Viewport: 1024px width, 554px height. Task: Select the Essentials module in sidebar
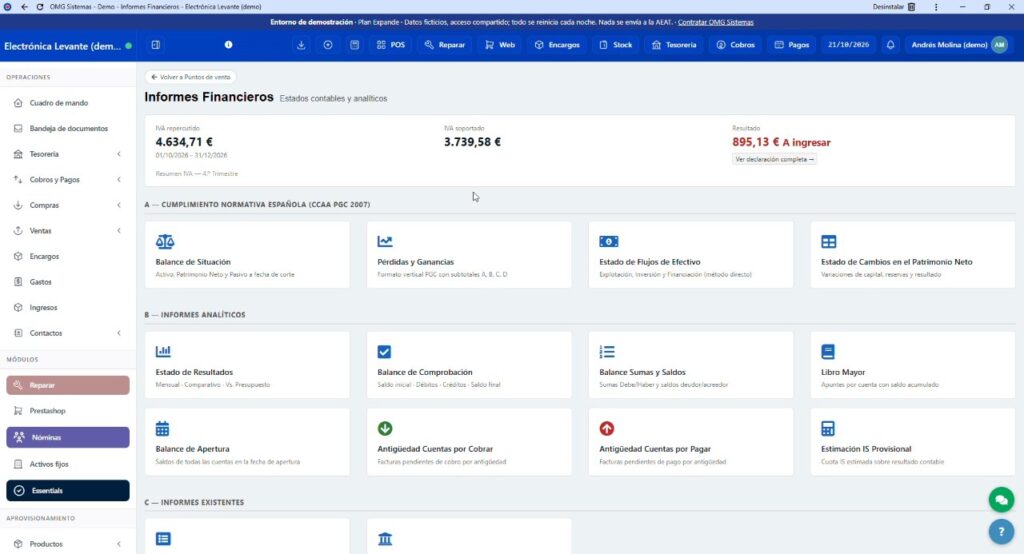tap(68, 491)
